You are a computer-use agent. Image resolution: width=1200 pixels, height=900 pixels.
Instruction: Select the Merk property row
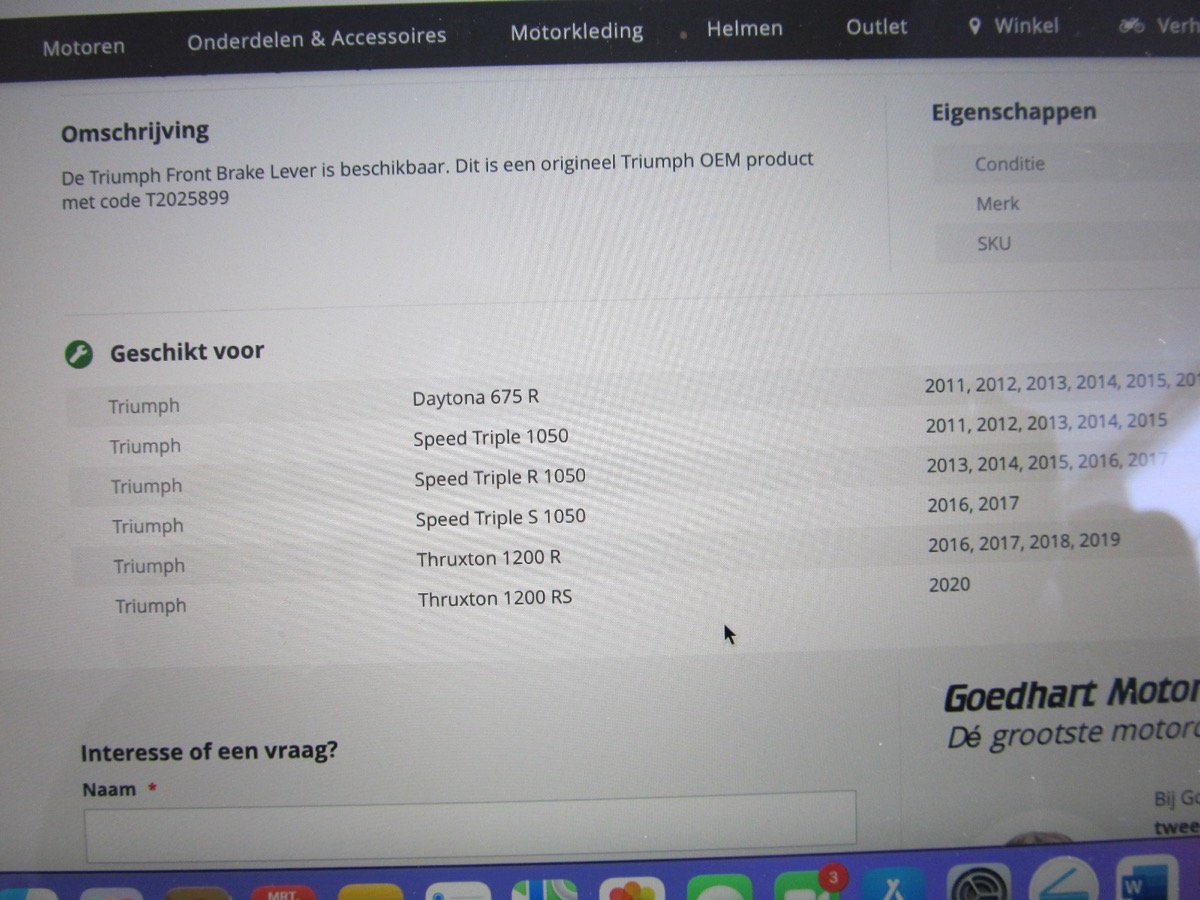[1066, 203]
